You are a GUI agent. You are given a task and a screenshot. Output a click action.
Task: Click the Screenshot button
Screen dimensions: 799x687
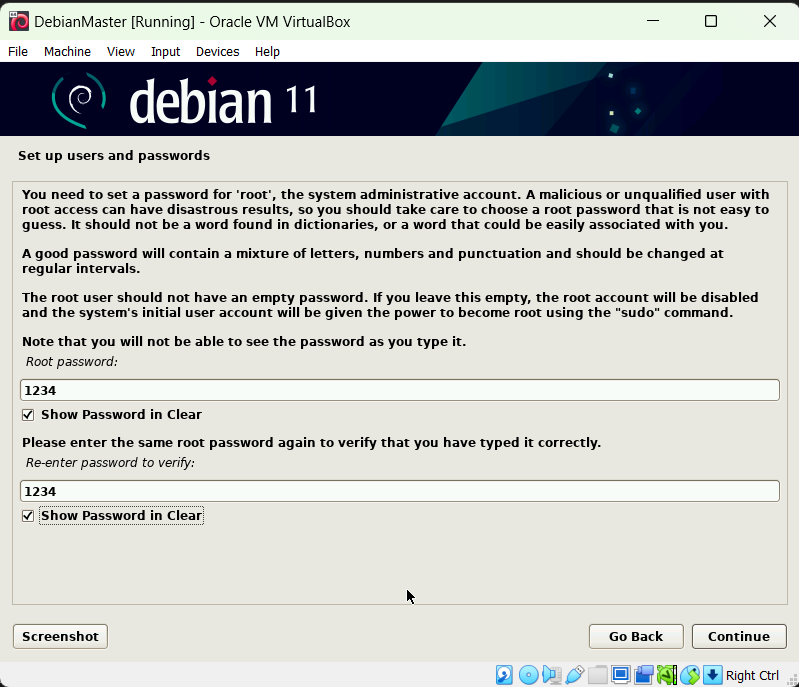[x=60, y=637]
